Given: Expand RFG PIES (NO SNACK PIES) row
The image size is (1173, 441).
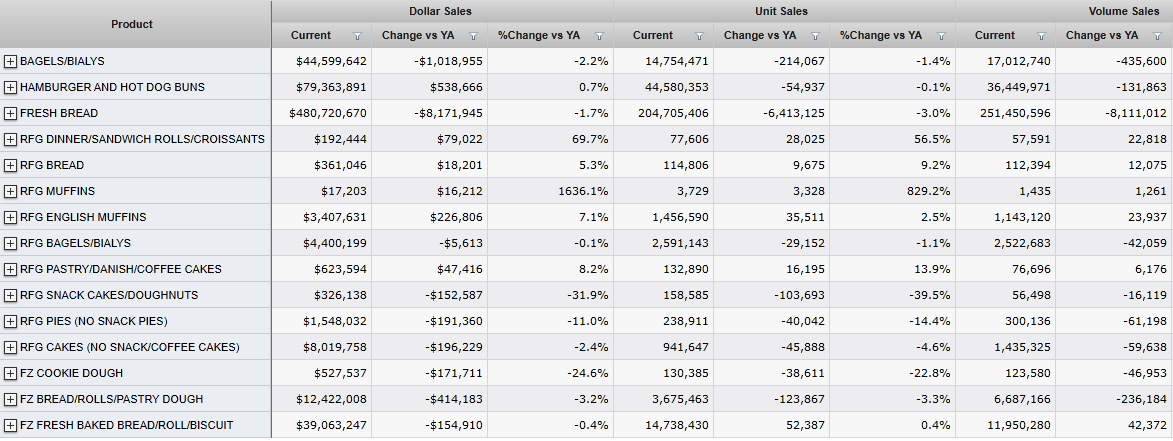Looking at the screenshot, I should pyautogui.click(x=10, y=322).
